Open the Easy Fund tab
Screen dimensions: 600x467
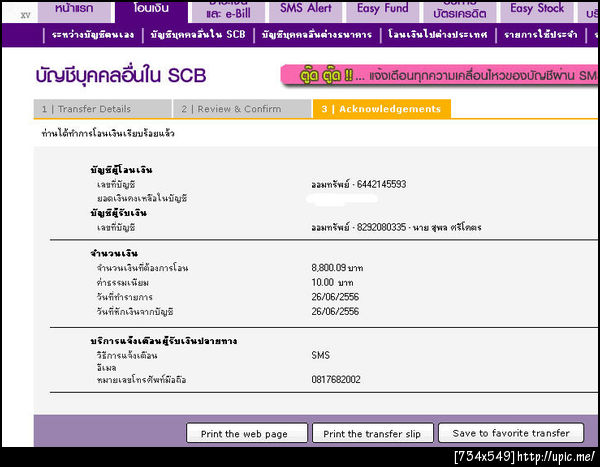[x=383, y=11]
